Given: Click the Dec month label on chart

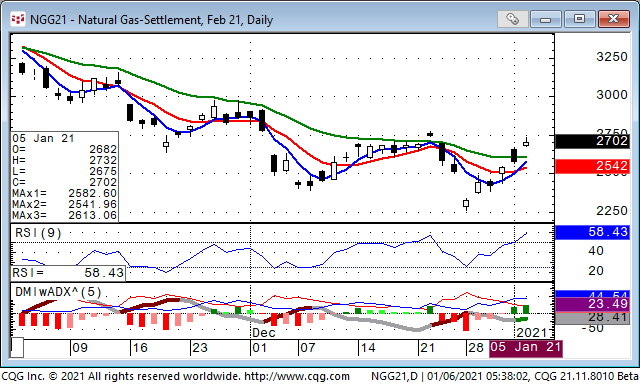Looking at the screenshot, I should pyautogui.click(x=264, y=333).
